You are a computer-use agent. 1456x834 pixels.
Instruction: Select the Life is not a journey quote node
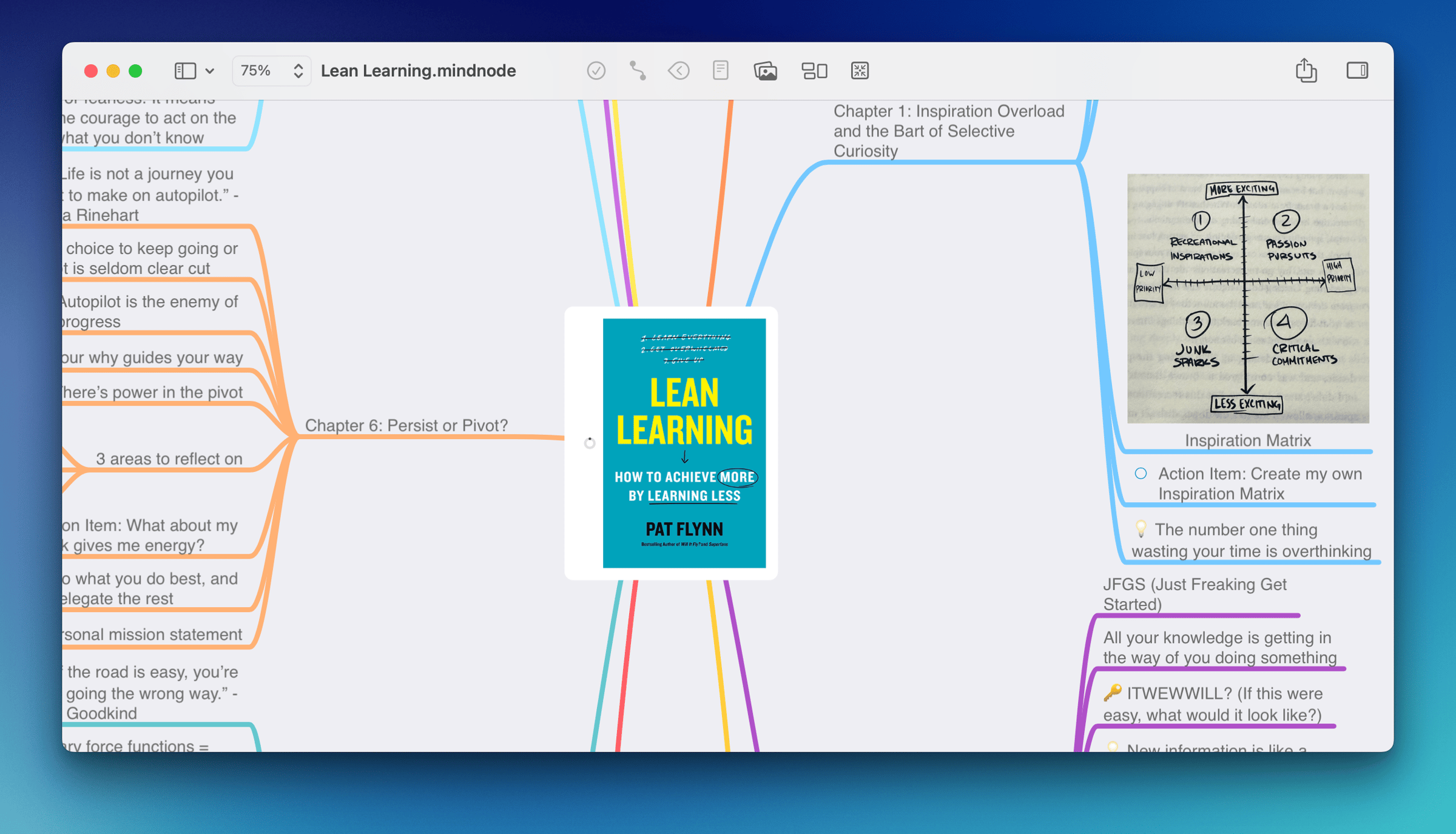coord(150,194)
